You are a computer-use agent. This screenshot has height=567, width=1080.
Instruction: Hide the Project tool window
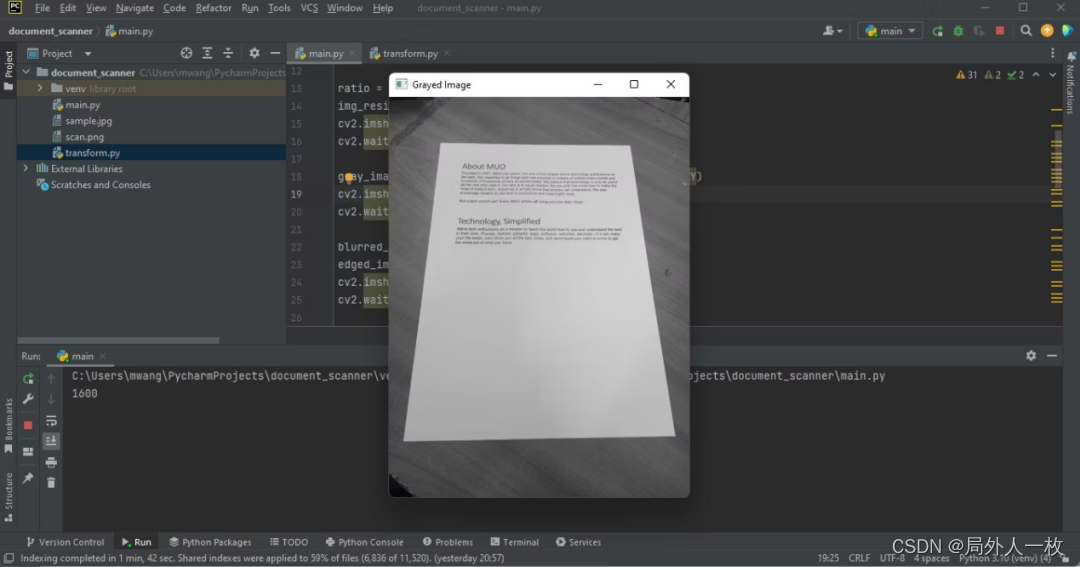(275, 53)
